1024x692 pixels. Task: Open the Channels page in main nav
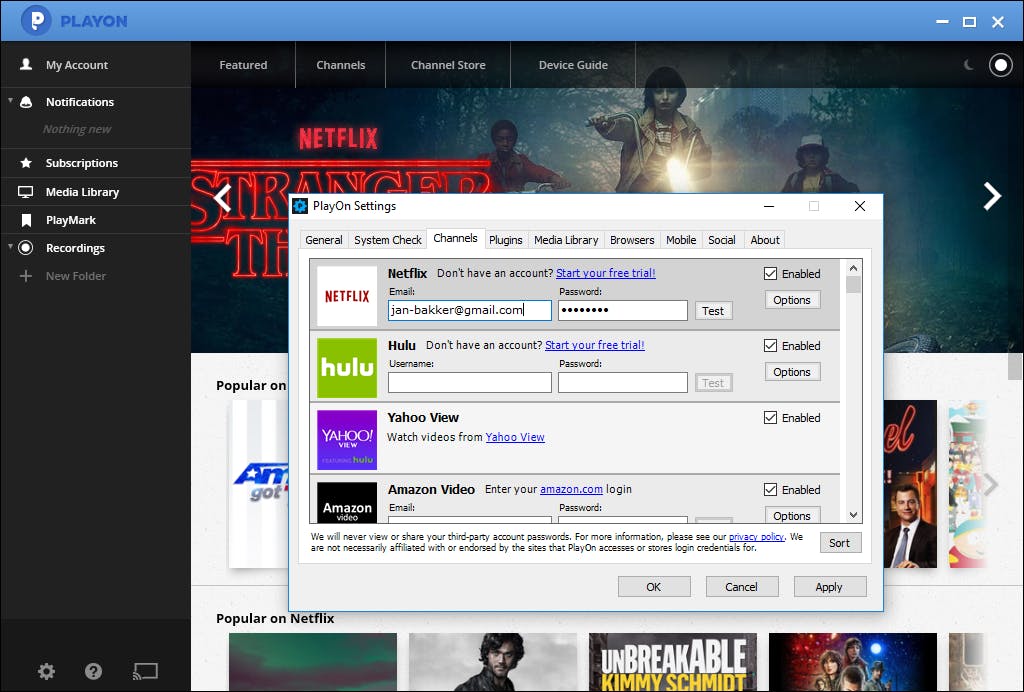point(340,65)
